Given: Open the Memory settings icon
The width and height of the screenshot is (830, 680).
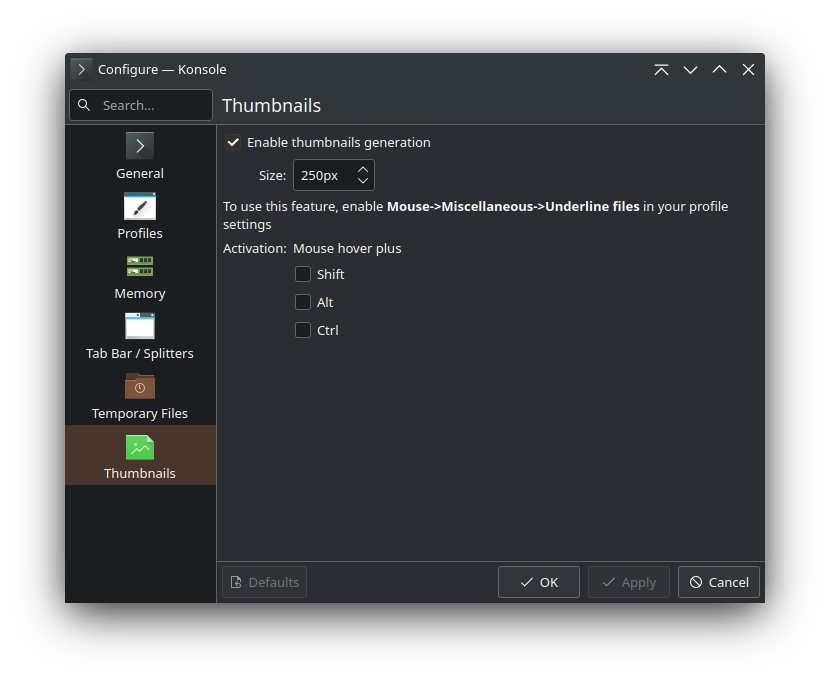Looking at the screenshot, I should [140, 266].
